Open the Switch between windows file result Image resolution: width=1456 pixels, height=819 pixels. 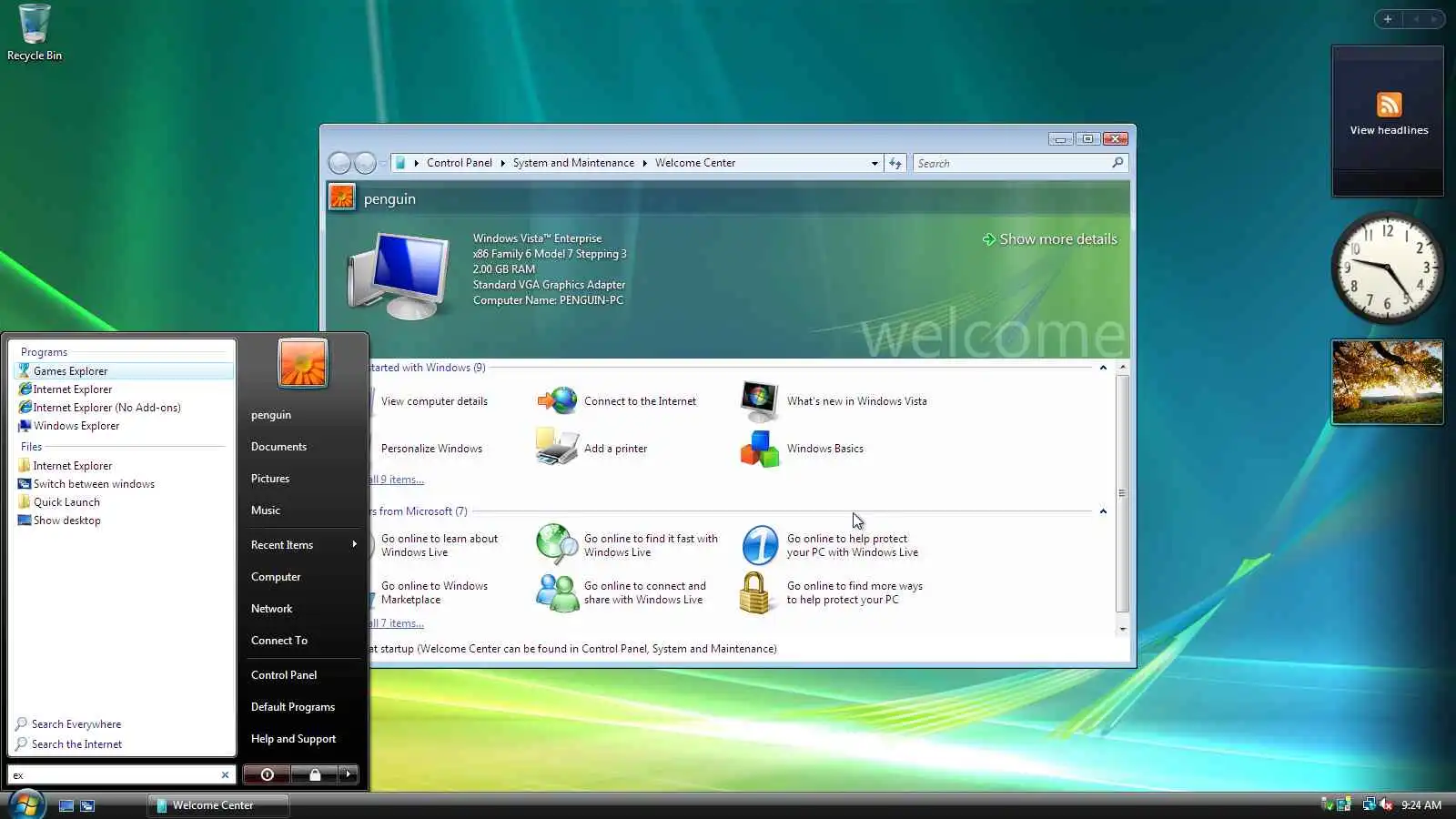click(x=86, y=484)
